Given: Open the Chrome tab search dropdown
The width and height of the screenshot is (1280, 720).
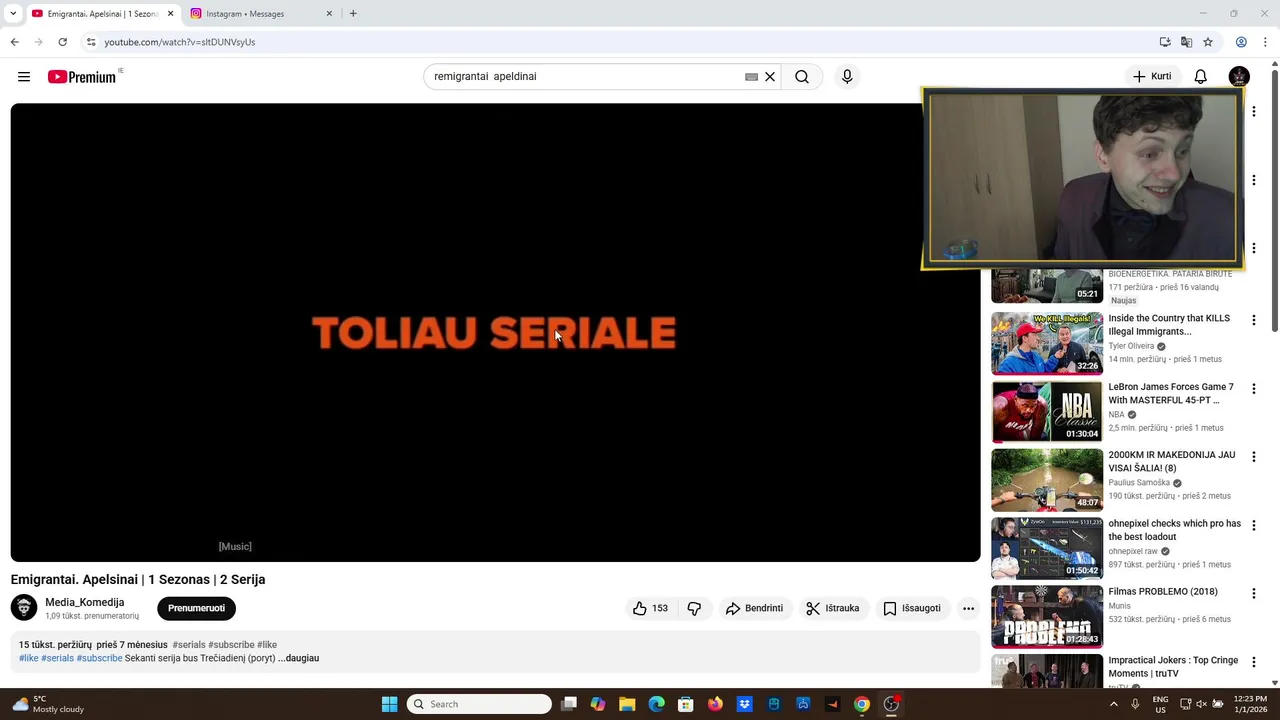Looking at the screenshot, I should point(13,13).
